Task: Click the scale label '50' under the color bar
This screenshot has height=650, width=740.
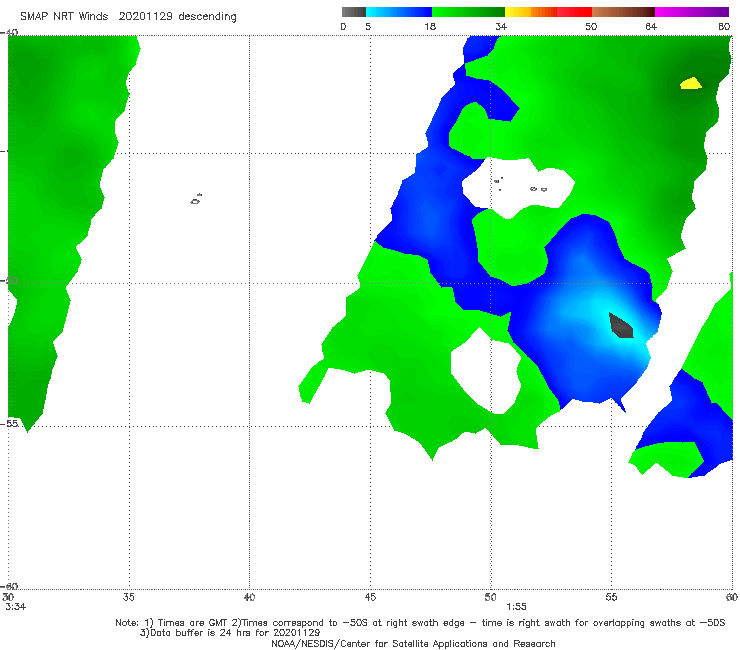Action: pyautogui.click(x=591, y=26)
